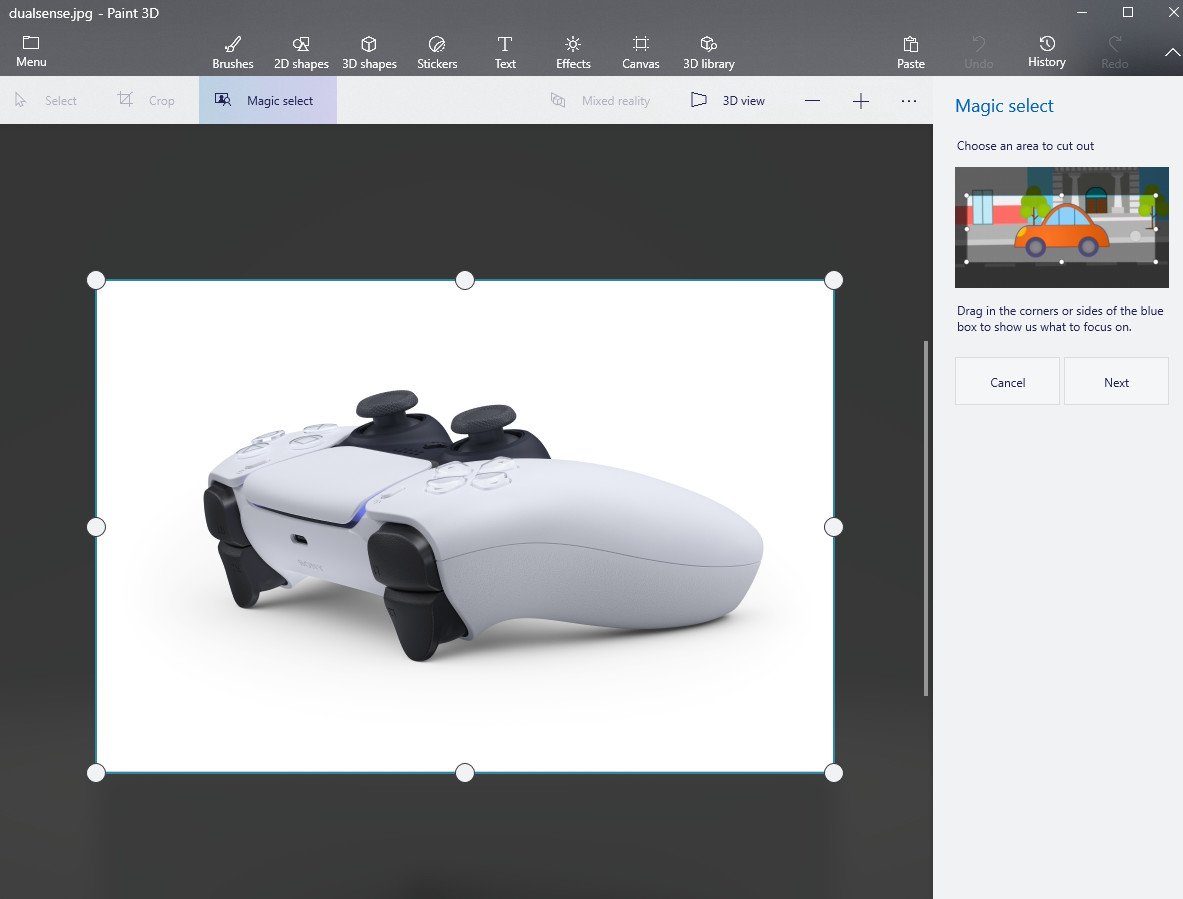Click the Cancel button
Screen dimensions: 1183x899
point(1007,382)
